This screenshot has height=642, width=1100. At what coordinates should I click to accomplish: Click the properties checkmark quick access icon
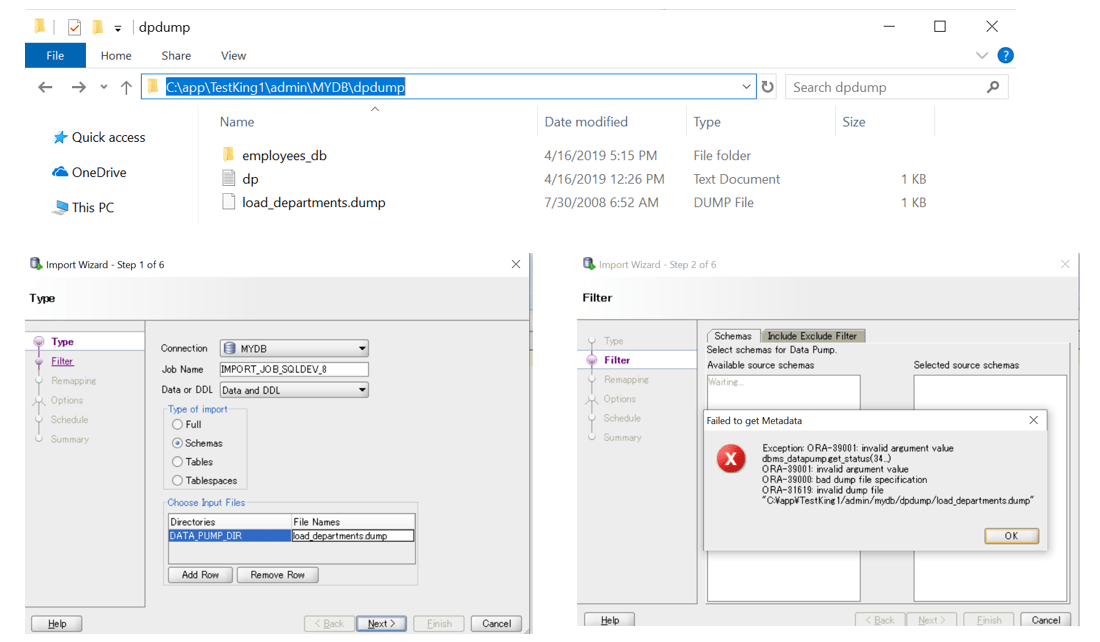74,27
